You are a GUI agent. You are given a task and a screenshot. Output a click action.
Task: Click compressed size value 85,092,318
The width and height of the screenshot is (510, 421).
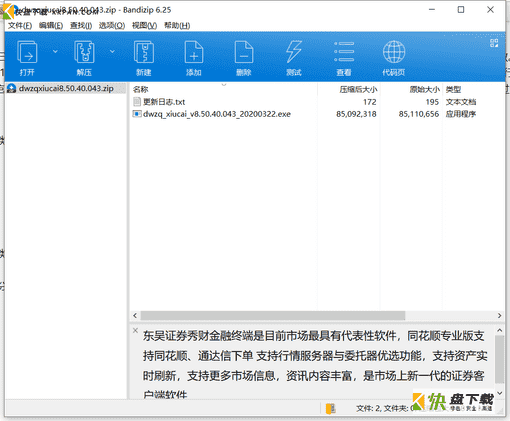[x=356, y=114]
